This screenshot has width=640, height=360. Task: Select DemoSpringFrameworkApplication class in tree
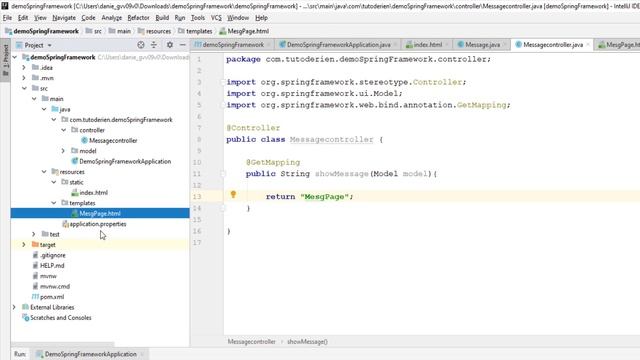(x=125, y=161)
